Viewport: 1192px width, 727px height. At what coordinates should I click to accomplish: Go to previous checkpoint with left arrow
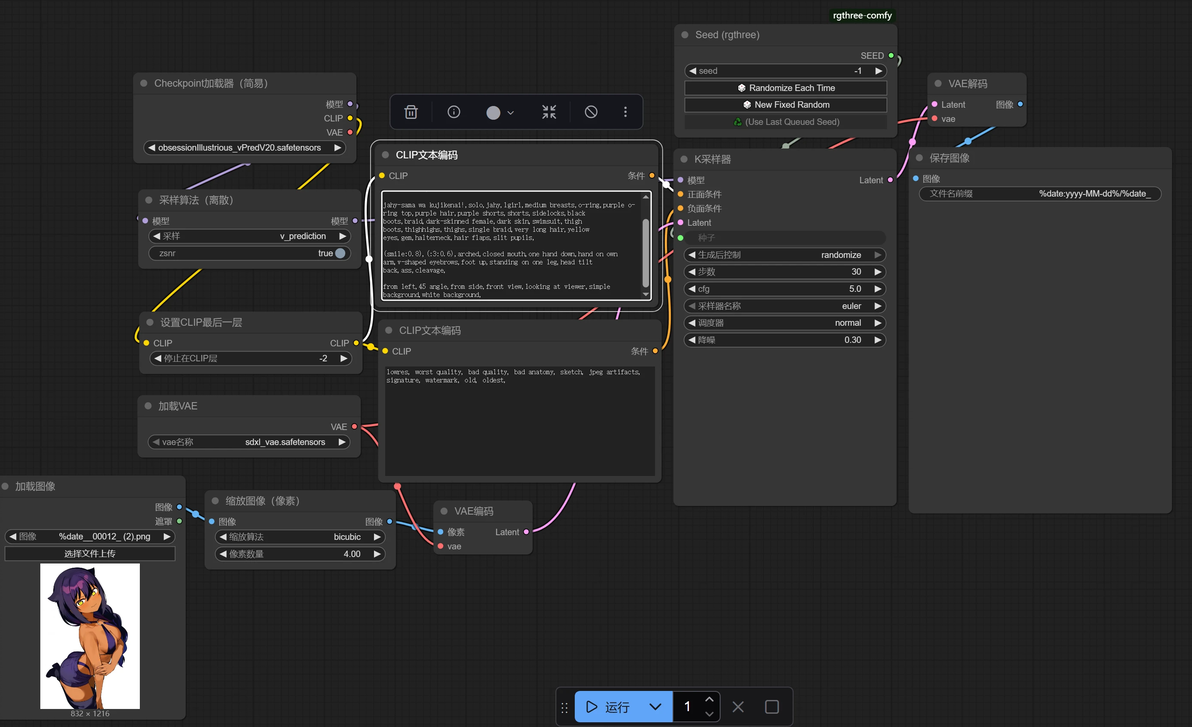pos(152,148)
